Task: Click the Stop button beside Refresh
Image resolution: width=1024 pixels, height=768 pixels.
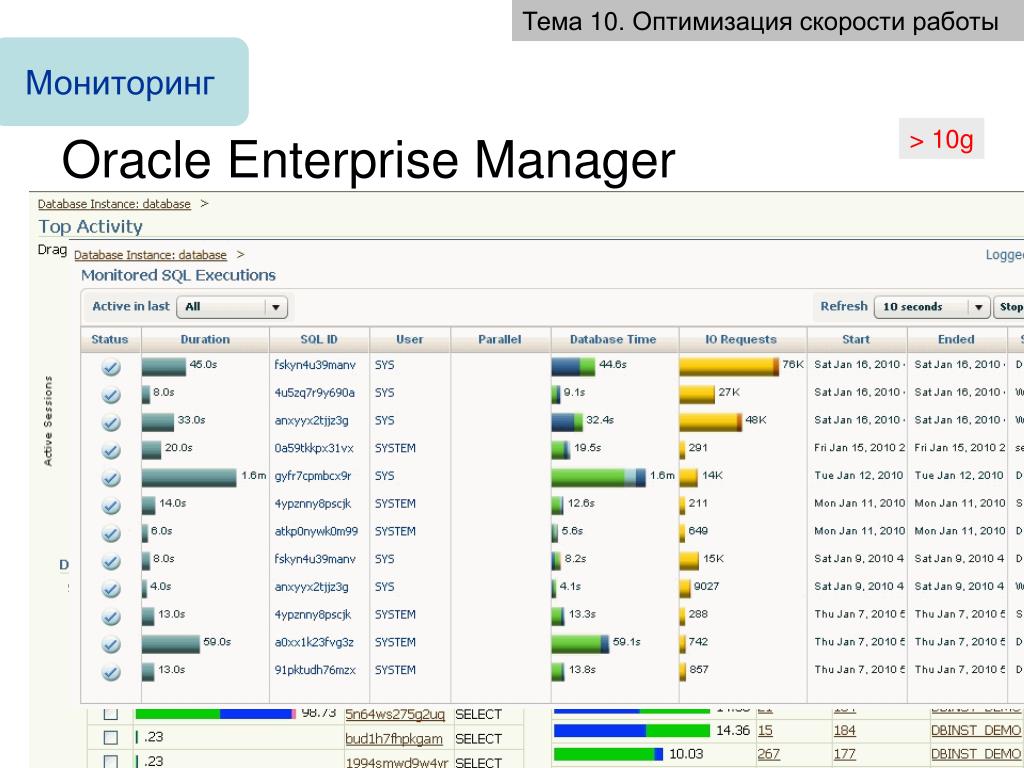Action: click(1010, 307)
